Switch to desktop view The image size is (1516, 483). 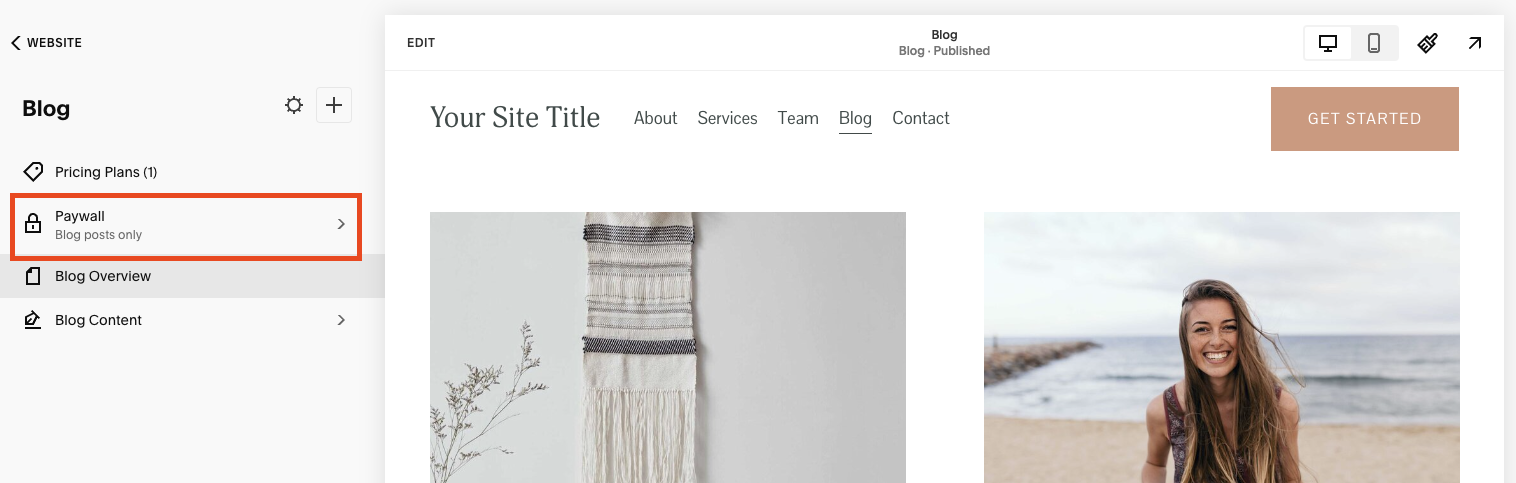pos(1328,43)
